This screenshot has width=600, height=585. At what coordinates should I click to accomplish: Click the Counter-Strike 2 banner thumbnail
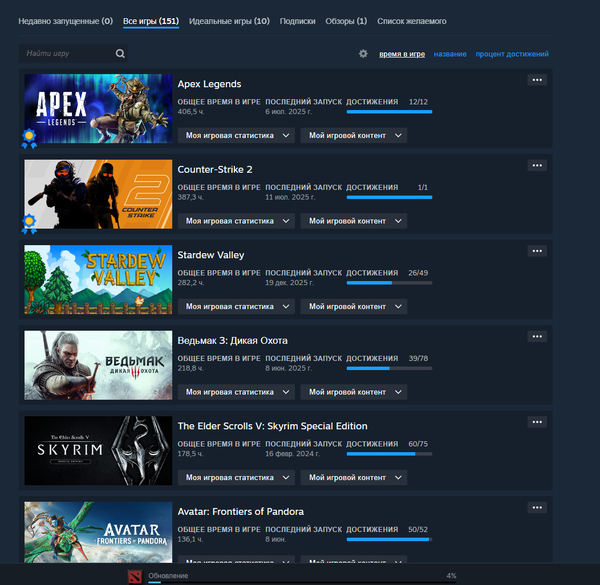coord(98,194)
